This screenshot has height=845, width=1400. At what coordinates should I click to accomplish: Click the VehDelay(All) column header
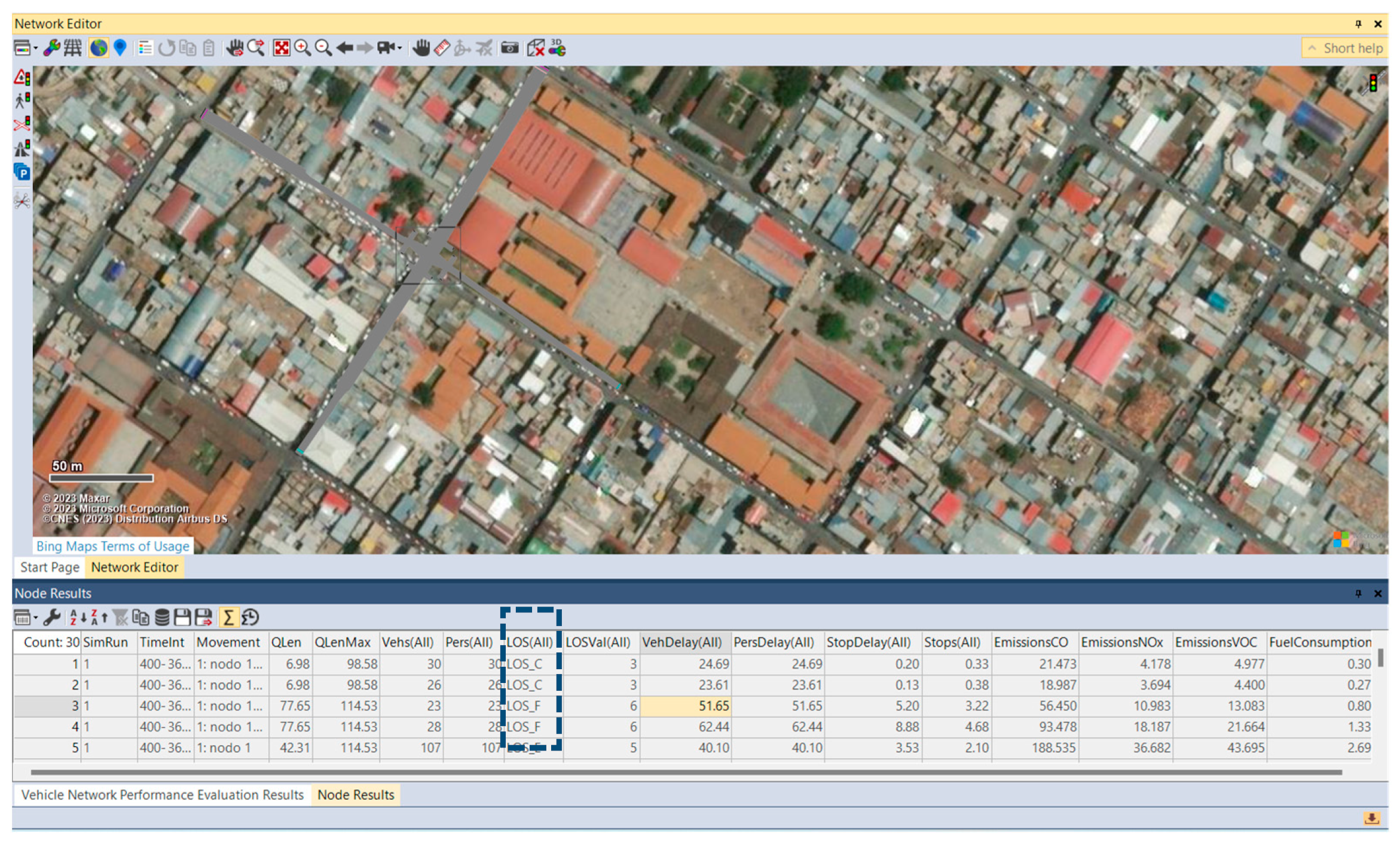click(681, 642)
